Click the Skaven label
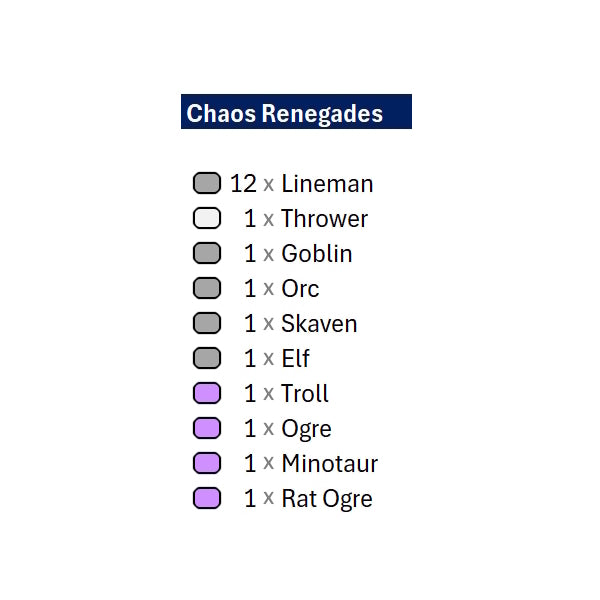The width and height of the screenshot is (600, 600). tap(319, 324)
